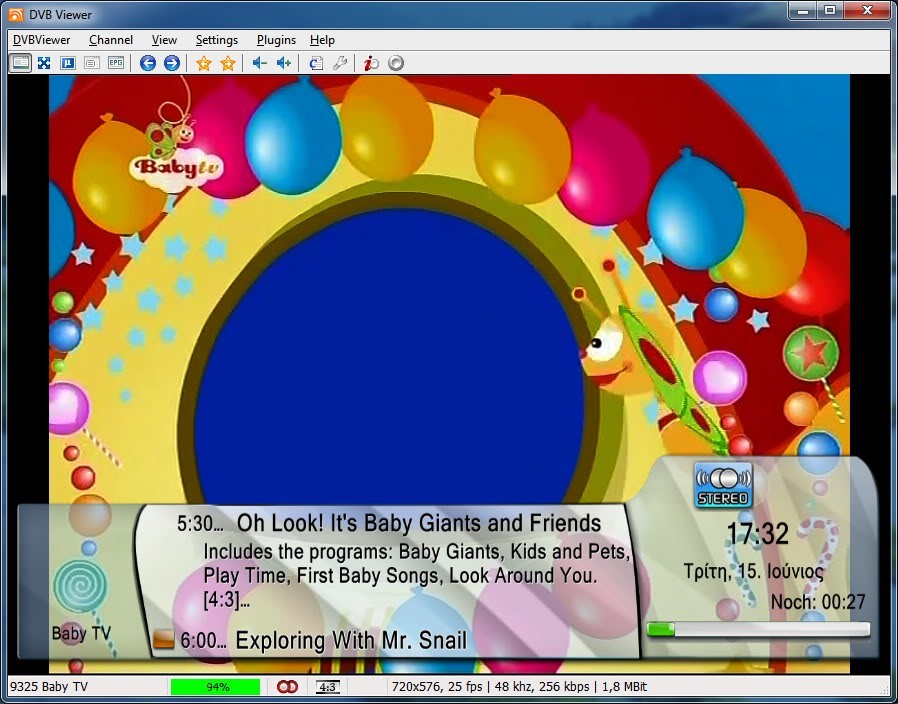Go to previous channel with left arrow
This screenshot has width=898, height=704.
148,62
